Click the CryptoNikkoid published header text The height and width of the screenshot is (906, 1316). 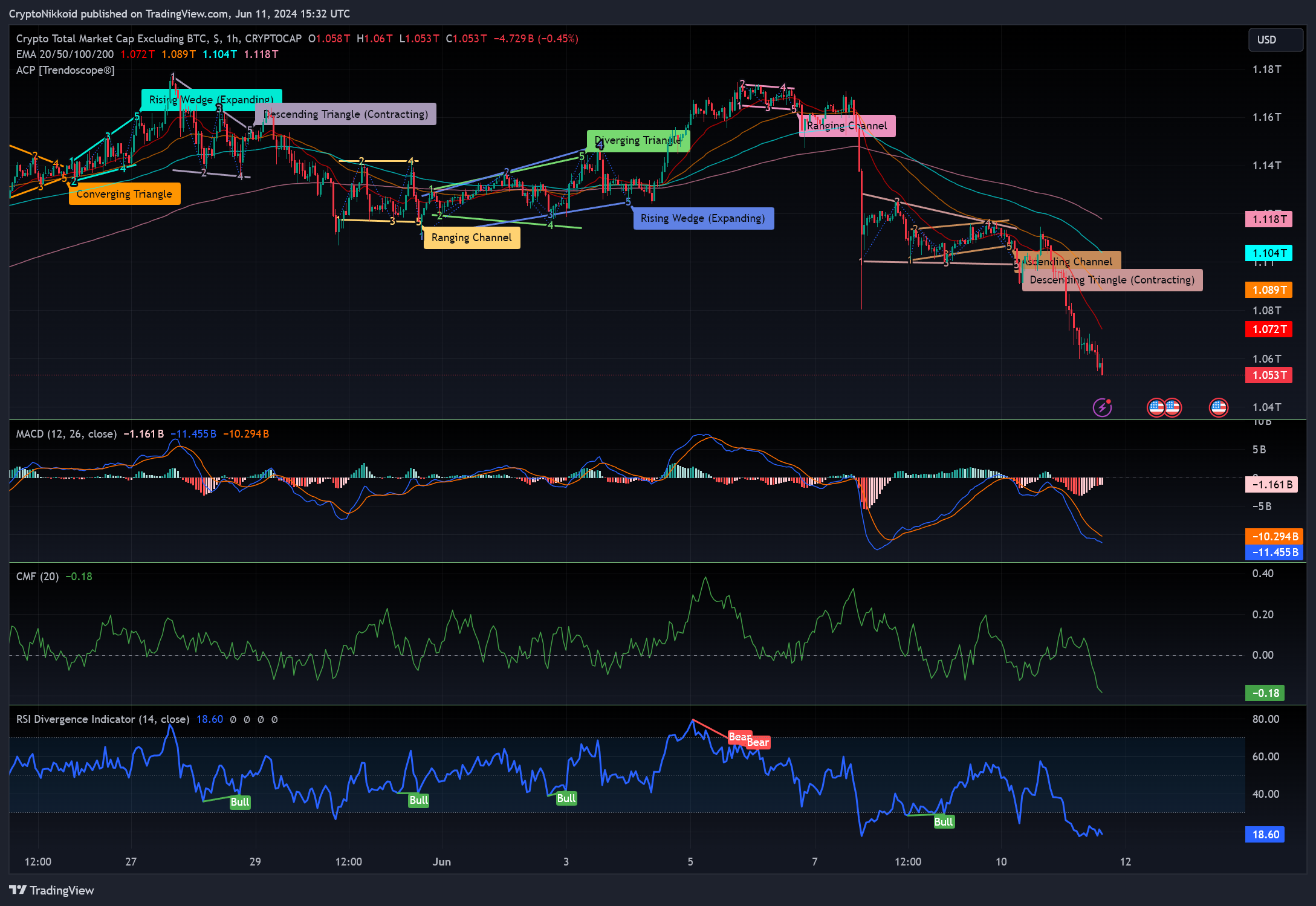(x=179, y=14)
